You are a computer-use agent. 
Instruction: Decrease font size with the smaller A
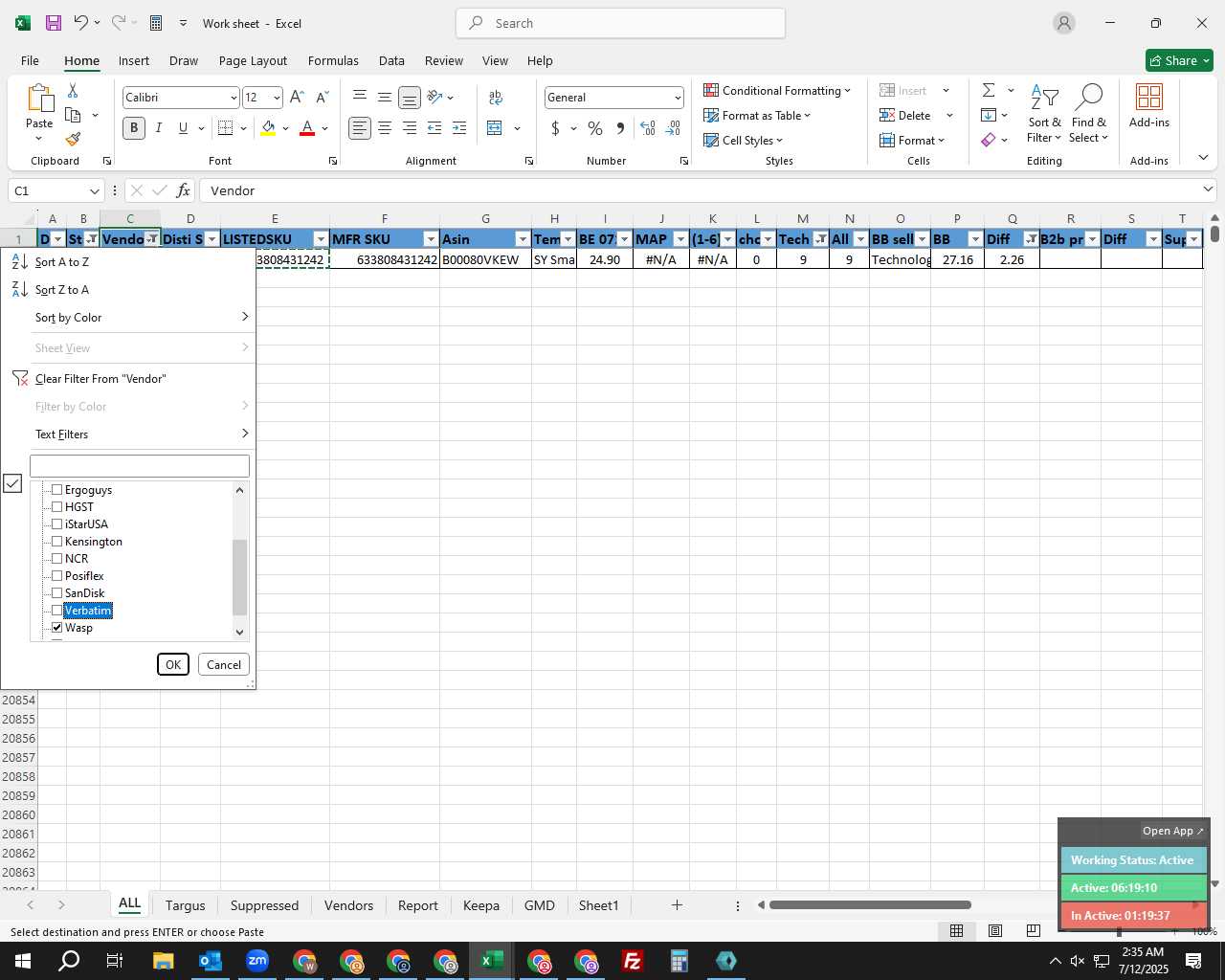(x=322, y=98)
